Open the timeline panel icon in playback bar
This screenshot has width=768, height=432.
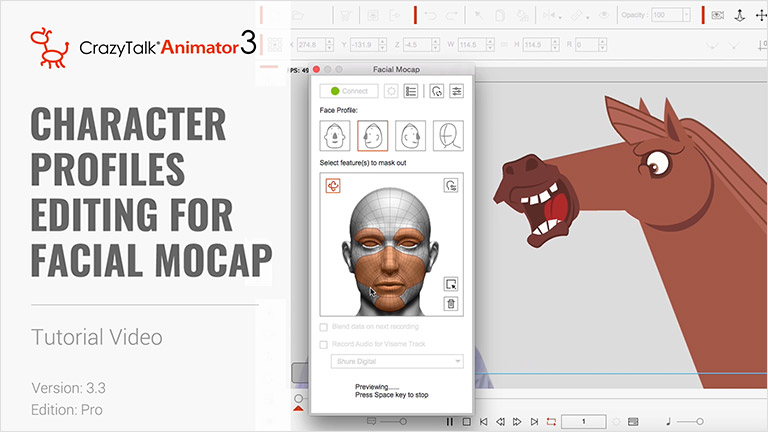pyautogui.click(x=633, y=422)
